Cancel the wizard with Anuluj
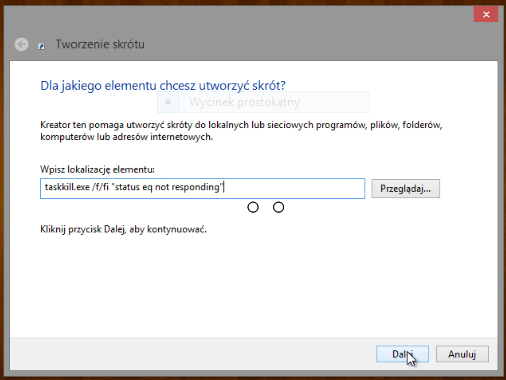The image size is (506, 380). point(462,354)
